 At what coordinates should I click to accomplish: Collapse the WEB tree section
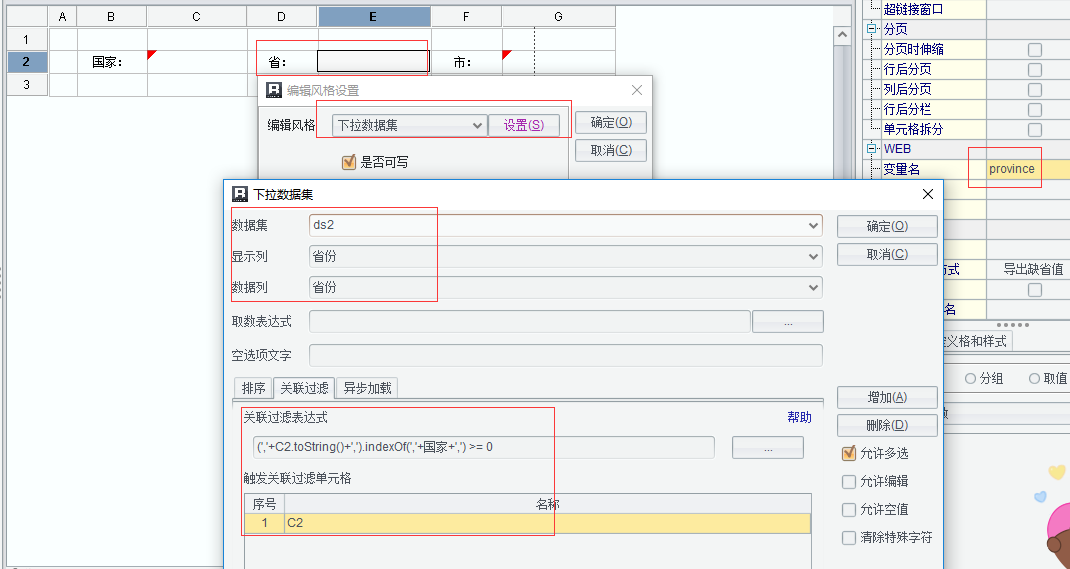(871, 148)
